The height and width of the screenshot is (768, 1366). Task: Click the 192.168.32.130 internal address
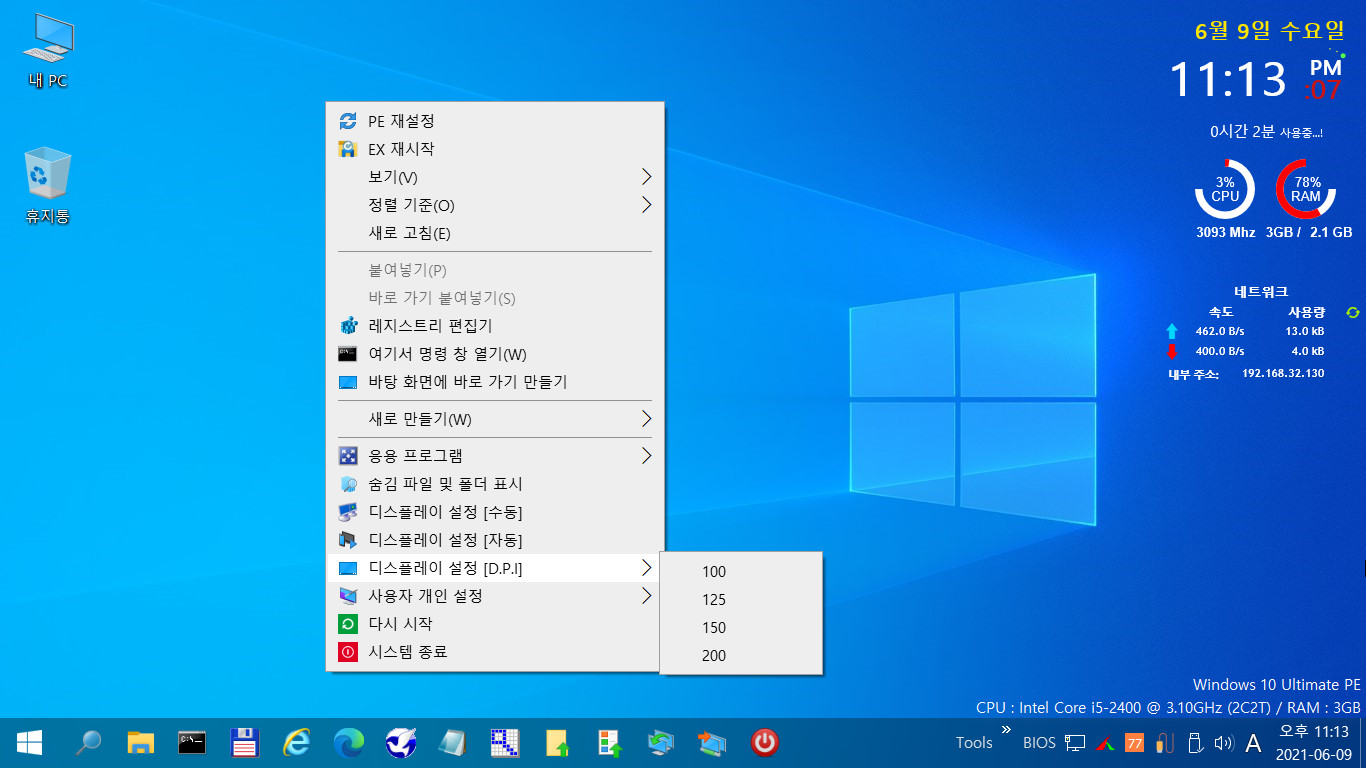[x=1283, y=373]
